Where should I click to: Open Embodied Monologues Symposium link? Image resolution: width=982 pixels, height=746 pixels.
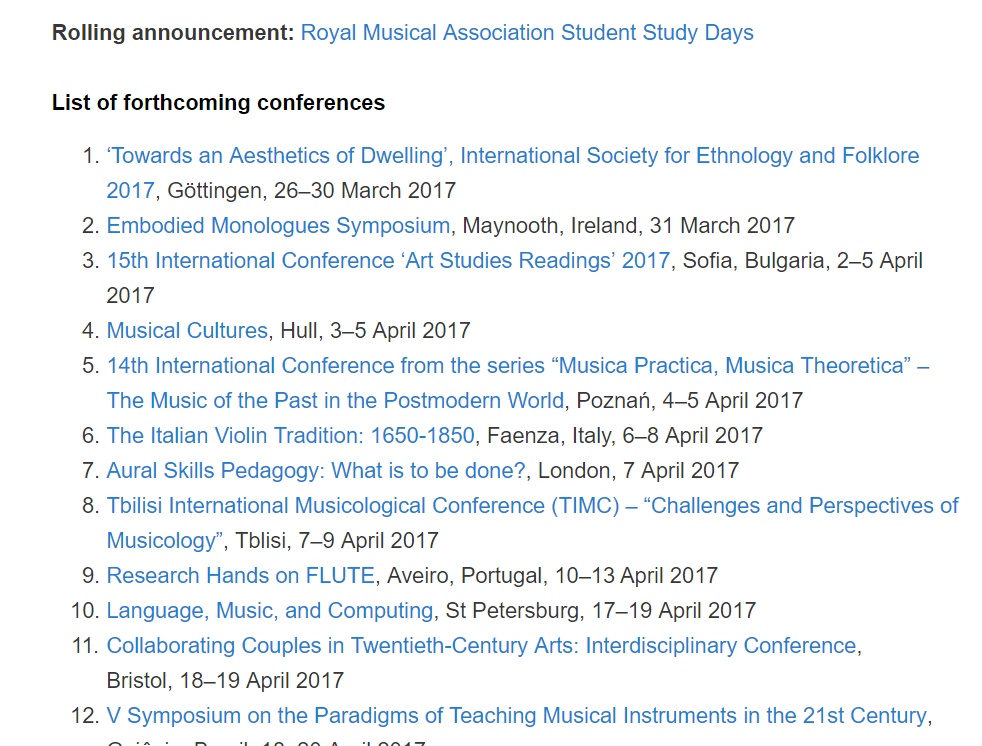pos(278,225)
